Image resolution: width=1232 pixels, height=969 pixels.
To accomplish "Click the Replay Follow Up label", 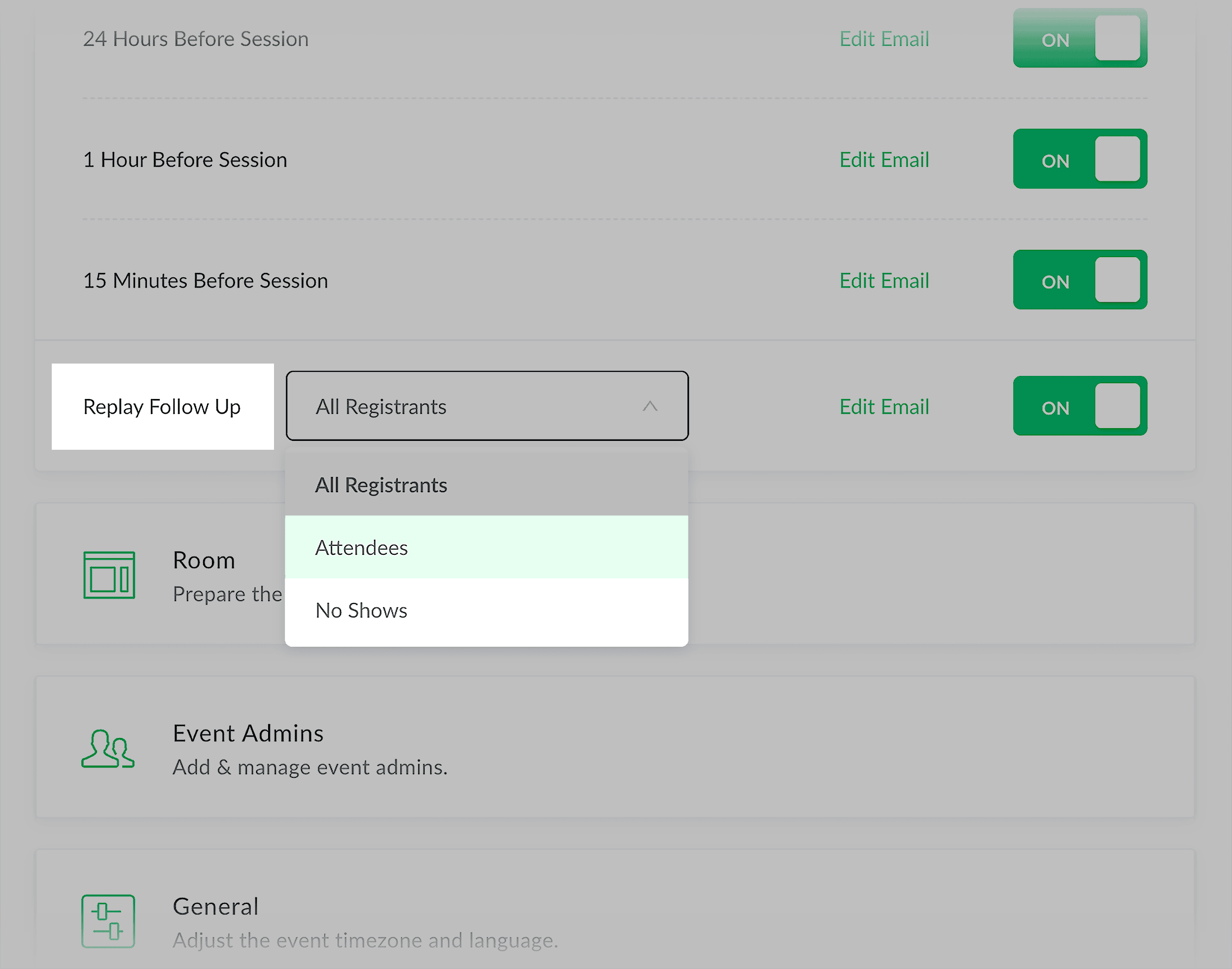I will [162, 406].
